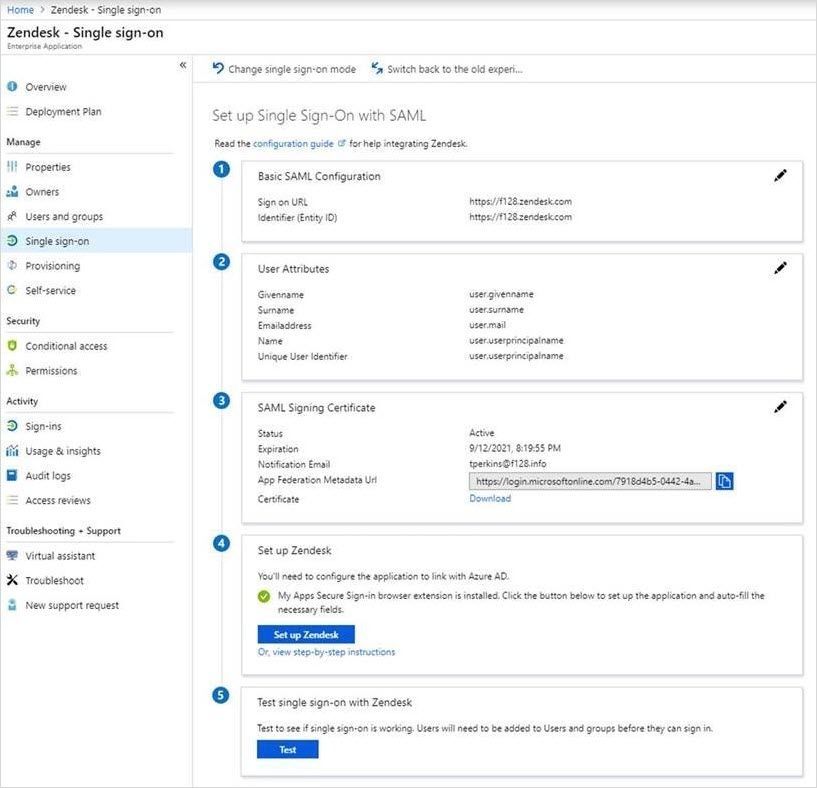Click the Emailaddress attribute label
The height and width of the screenshot is (788, 817).
[284, 325]
